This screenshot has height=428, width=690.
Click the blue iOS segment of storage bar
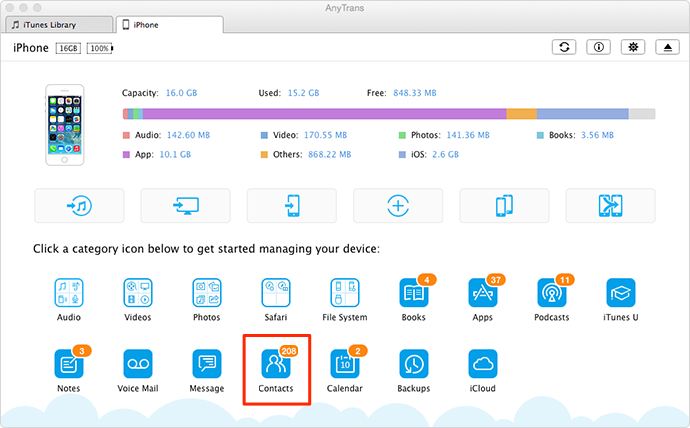583,114
